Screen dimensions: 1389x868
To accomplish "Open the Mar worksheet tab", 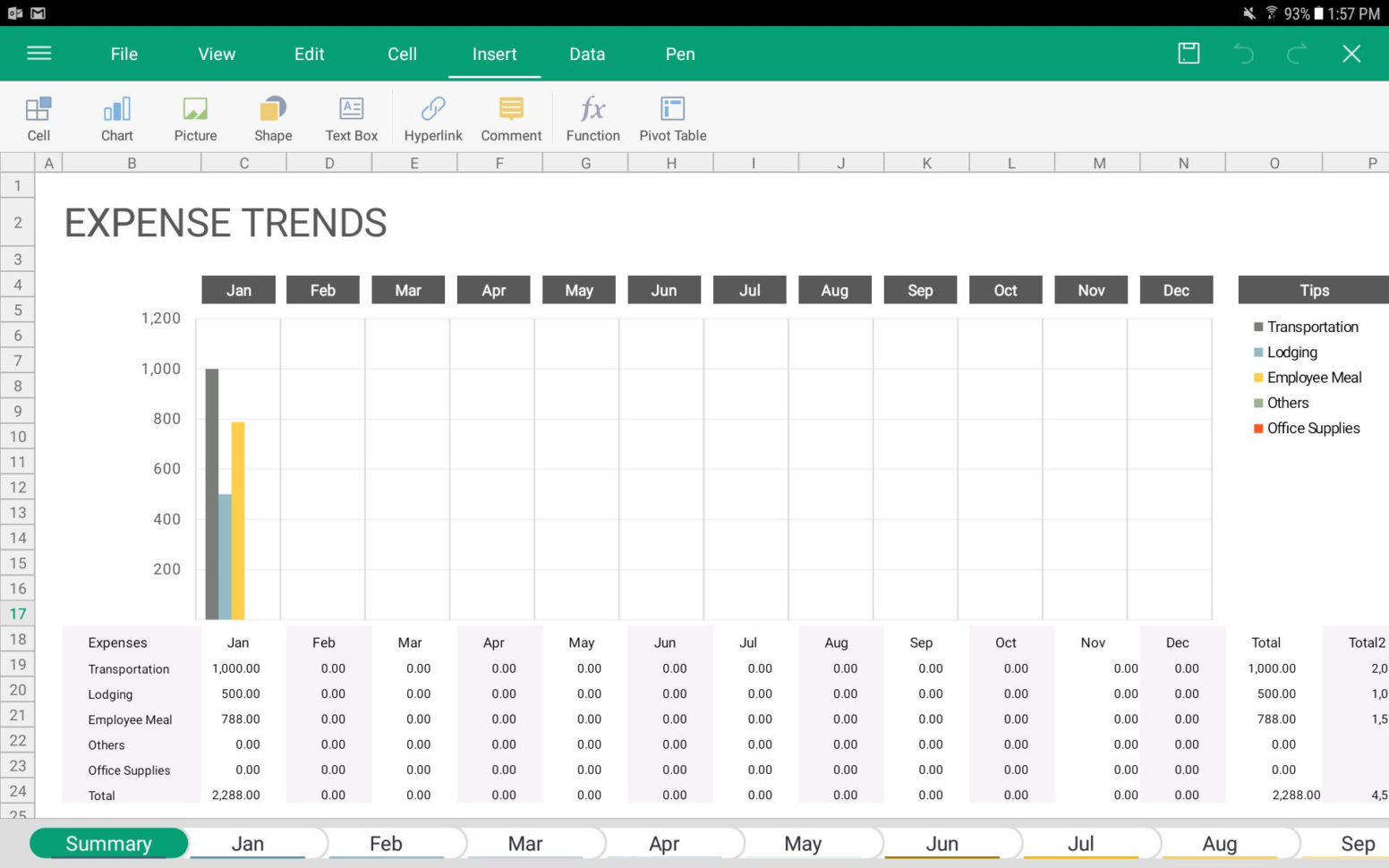I will point(525,842).
